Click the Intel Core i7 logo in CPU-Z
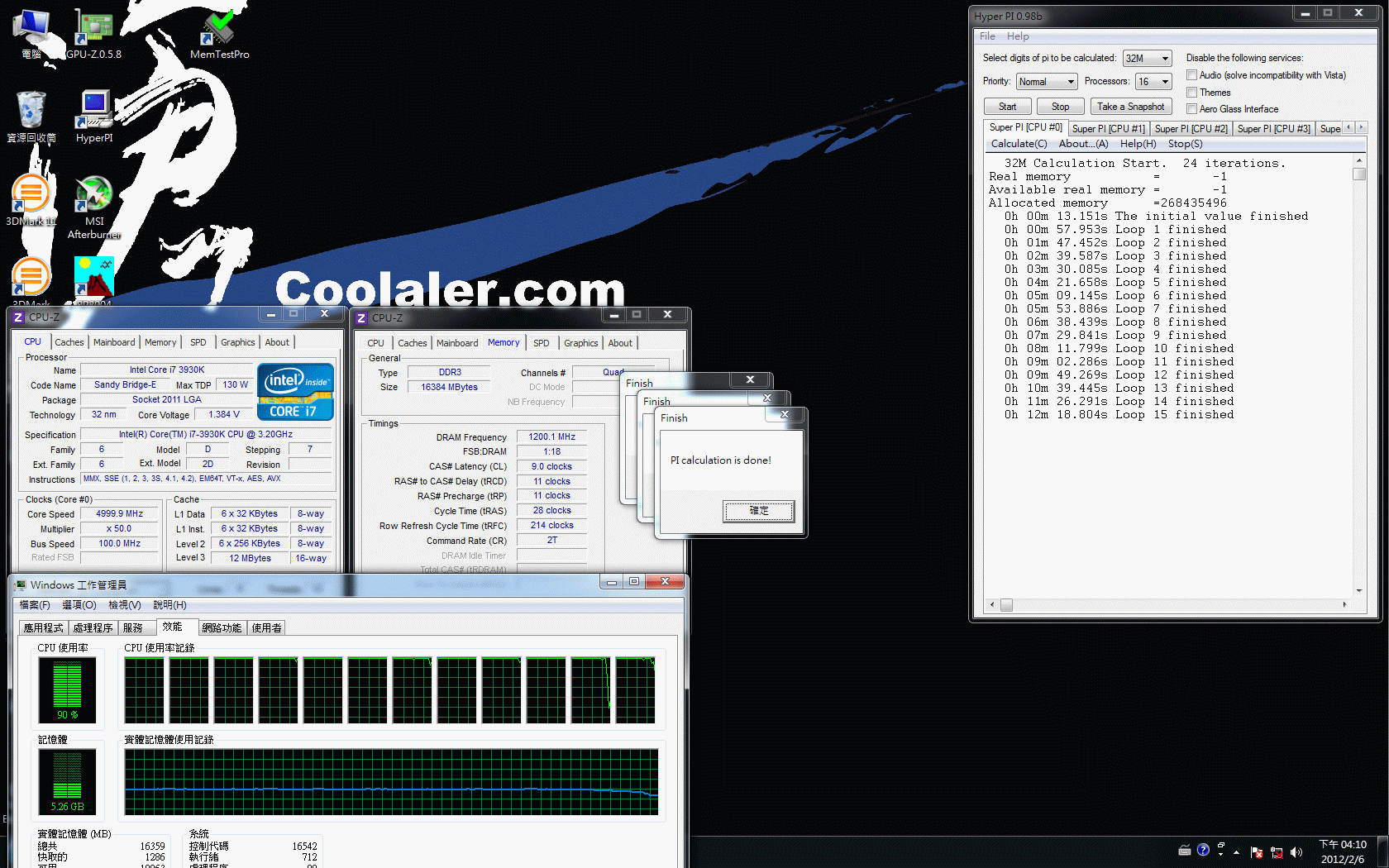The width and height of the screenshot is (1389, 868). click(x=295, y=392)
